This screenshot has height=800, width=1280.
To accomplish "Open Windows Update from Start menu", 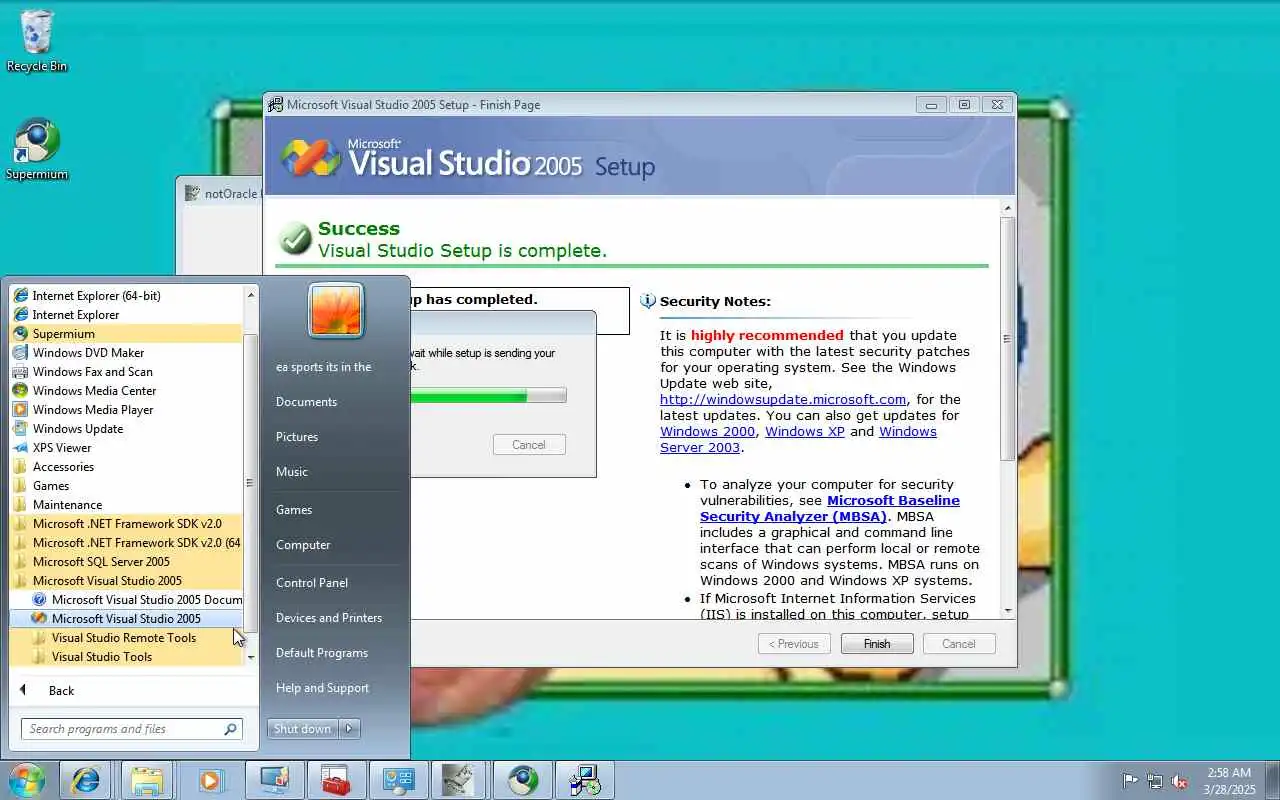I will click(x=126, y=429).
